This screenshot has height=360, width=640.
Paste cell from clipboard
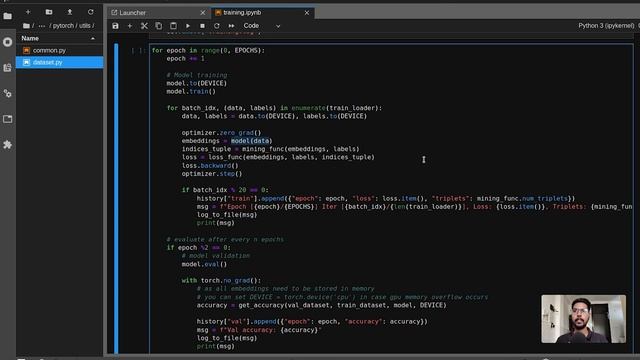(x=173, y=26)
